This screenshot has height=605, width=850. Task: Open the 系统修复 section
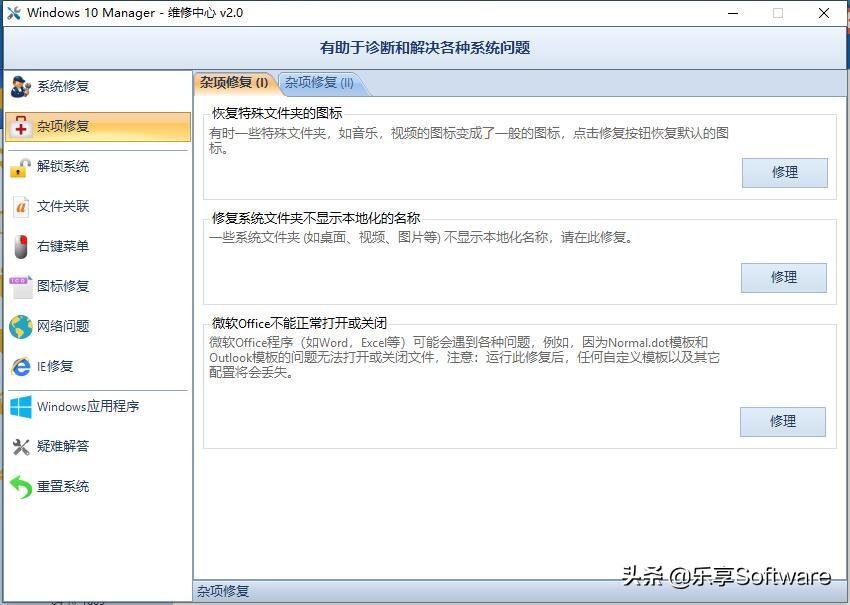click(98, 87)
